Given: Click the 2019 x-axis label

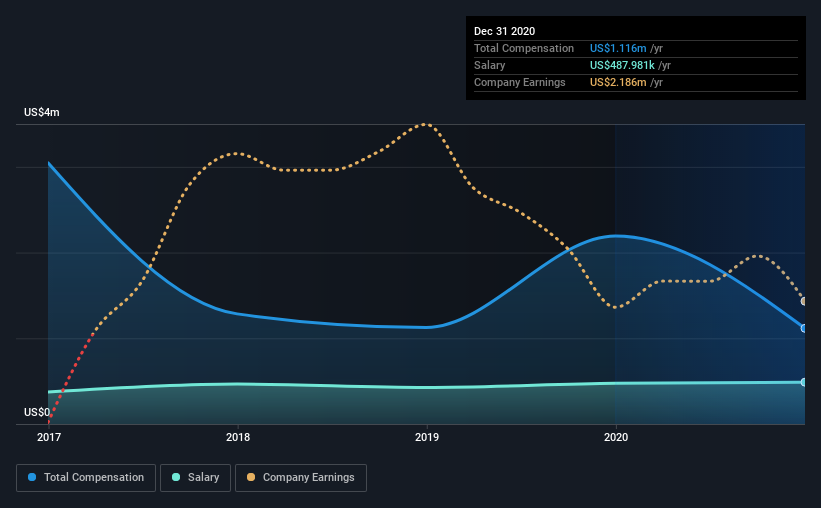Looking at the screenshot, I should 427,437.
